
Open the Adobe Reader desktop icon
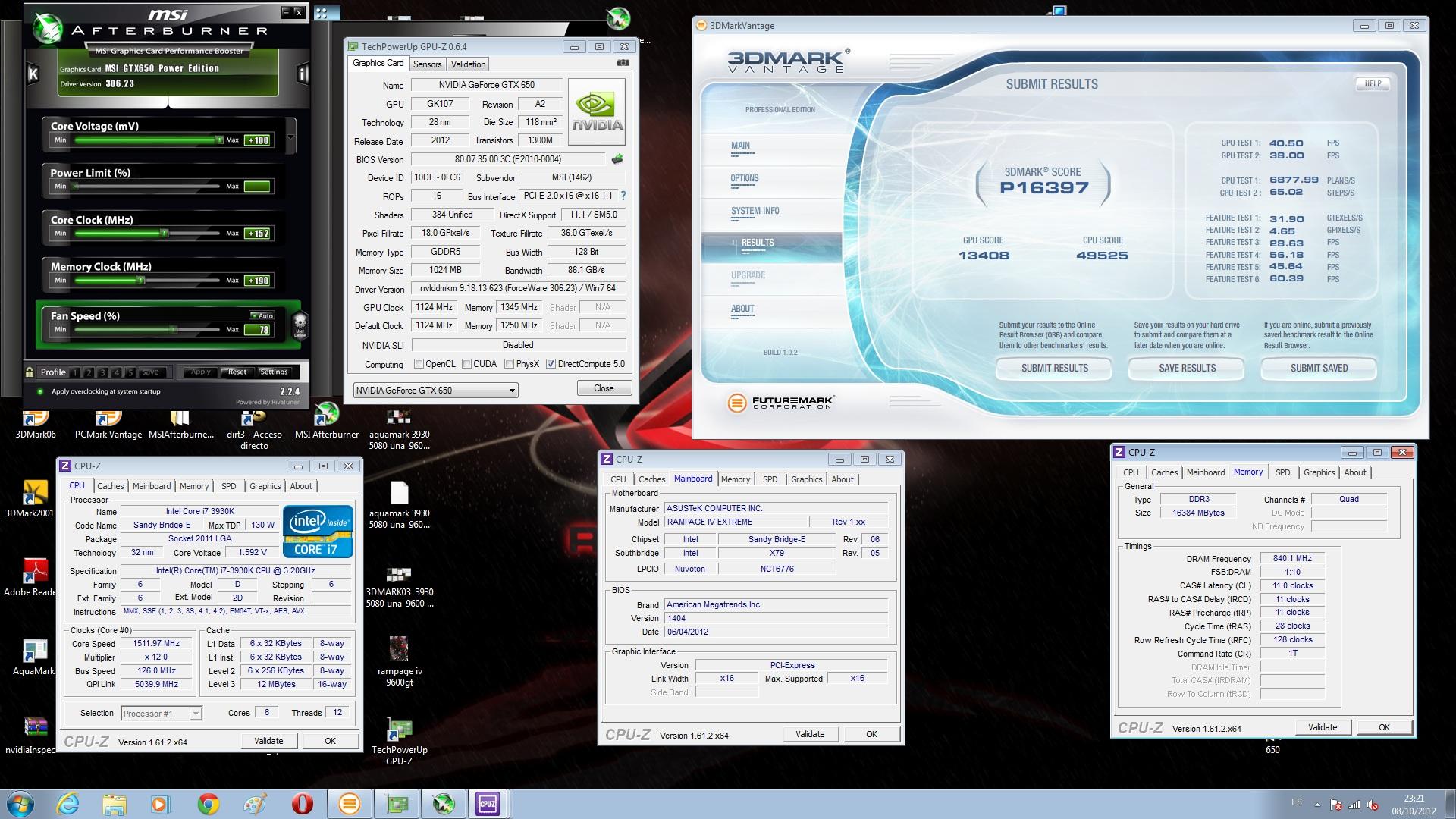30,578
